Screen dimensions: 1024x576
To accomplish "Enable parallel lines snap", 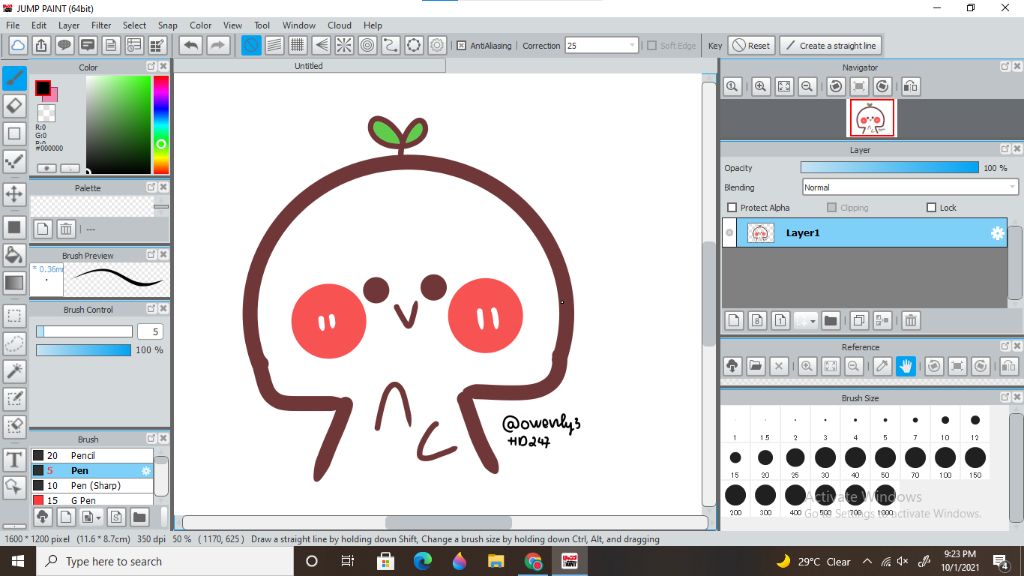I will coord(274,45).
